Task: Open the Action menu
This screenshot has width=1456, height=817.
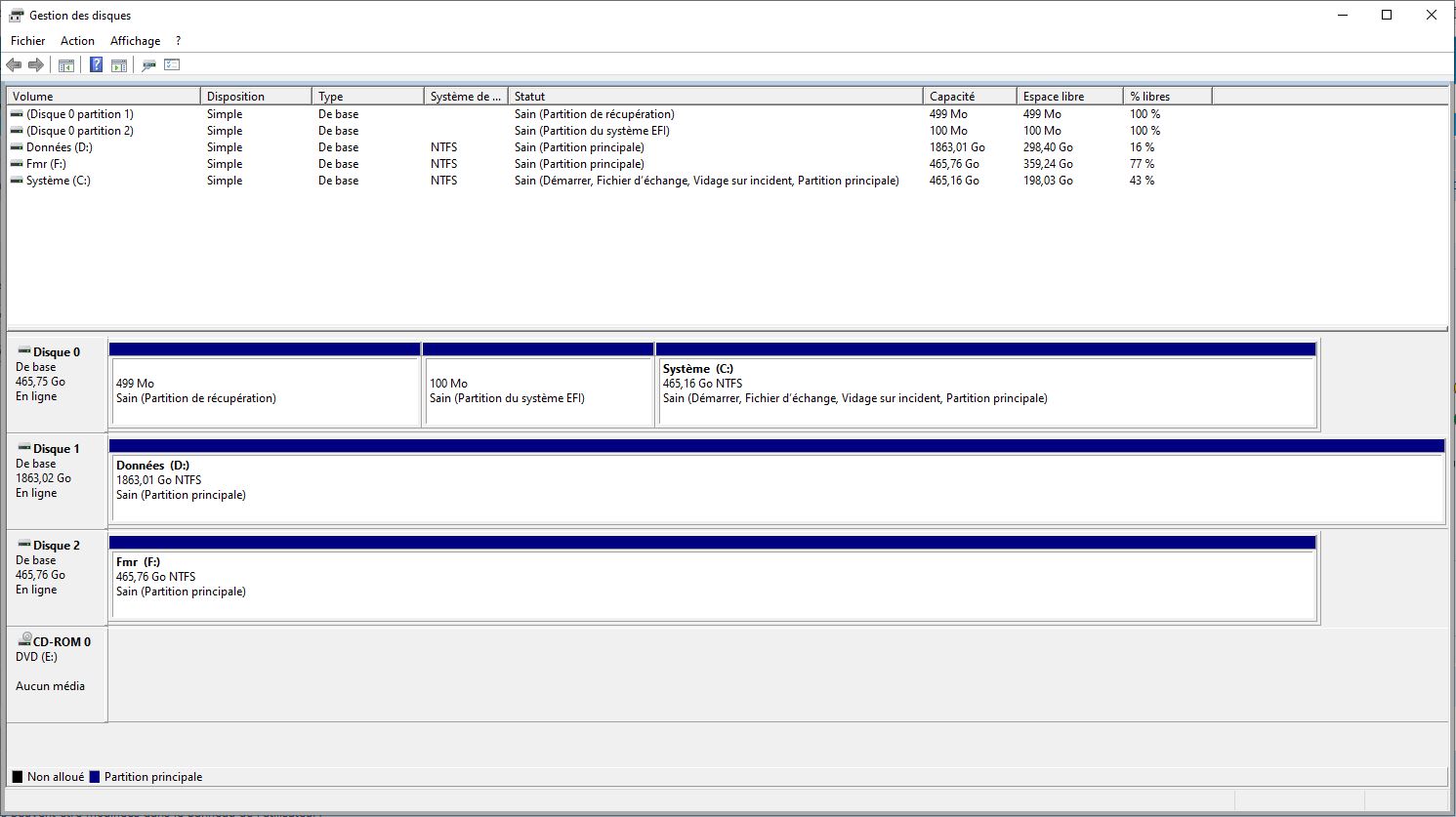Action: [x=77, y=41]
